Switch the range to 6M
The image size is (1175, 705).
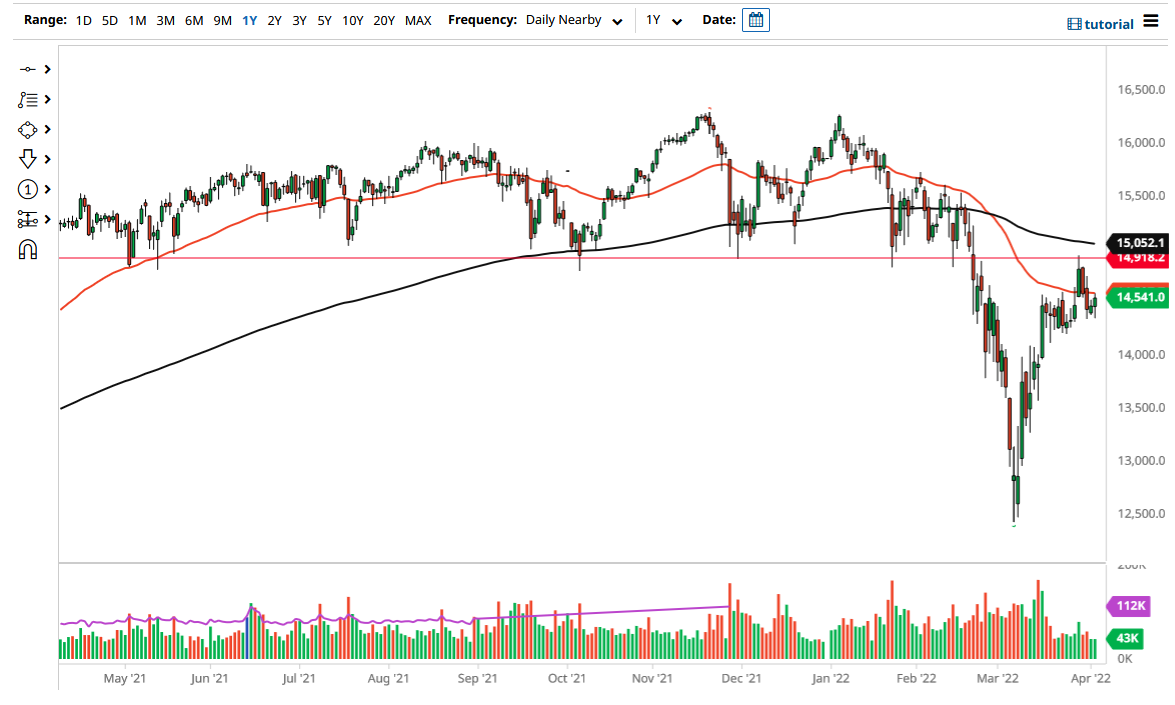click(194, 19)
